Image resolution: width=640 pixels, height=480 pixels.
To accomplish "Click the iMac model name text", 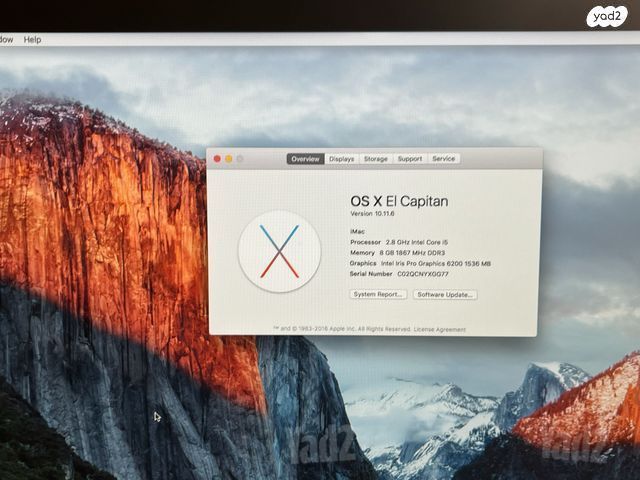I will pyautogui.click(x=358, y=231).
